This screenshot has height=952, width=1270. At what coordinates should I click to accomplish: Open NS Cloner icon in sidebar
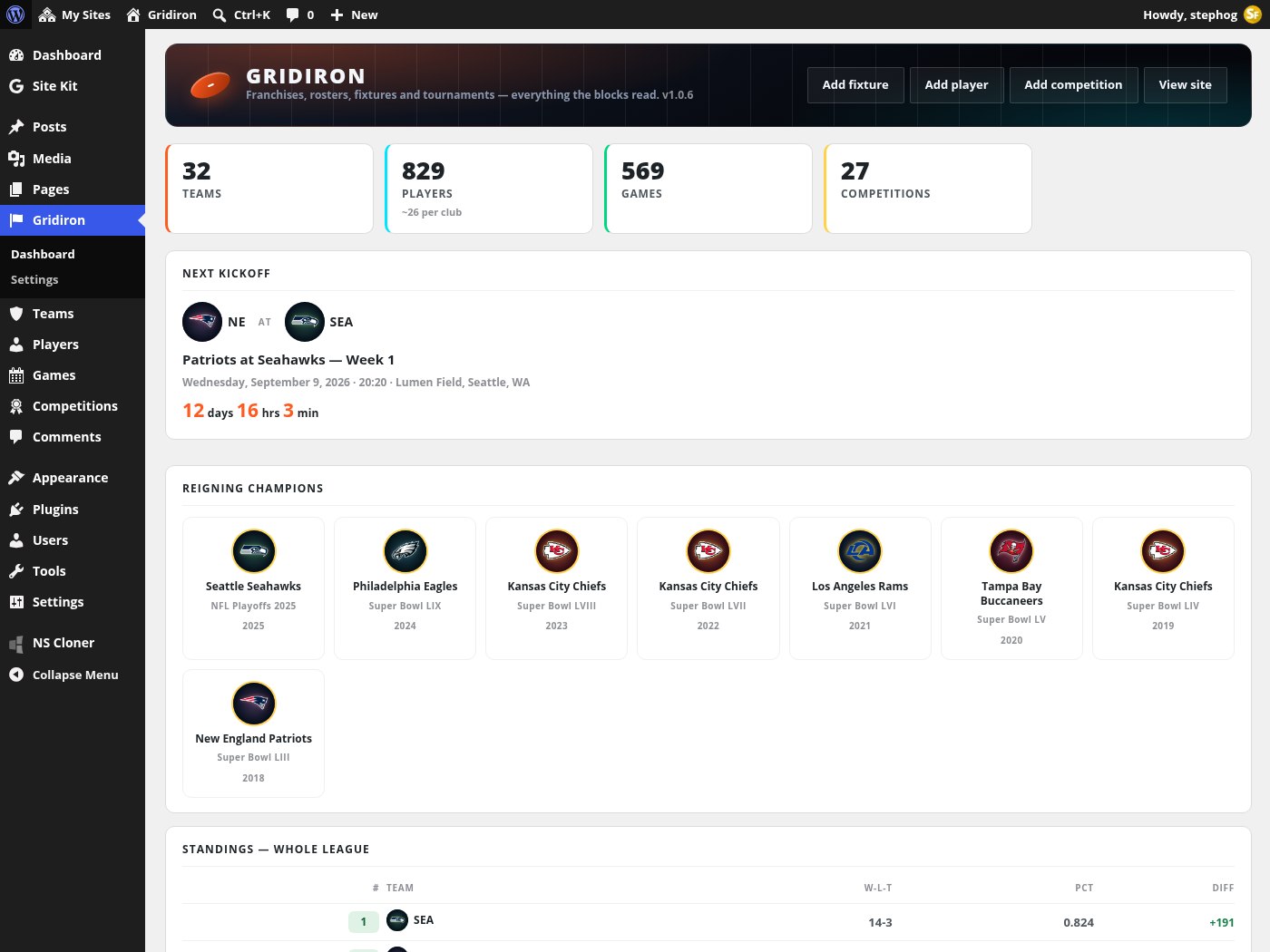click(16, 643)
